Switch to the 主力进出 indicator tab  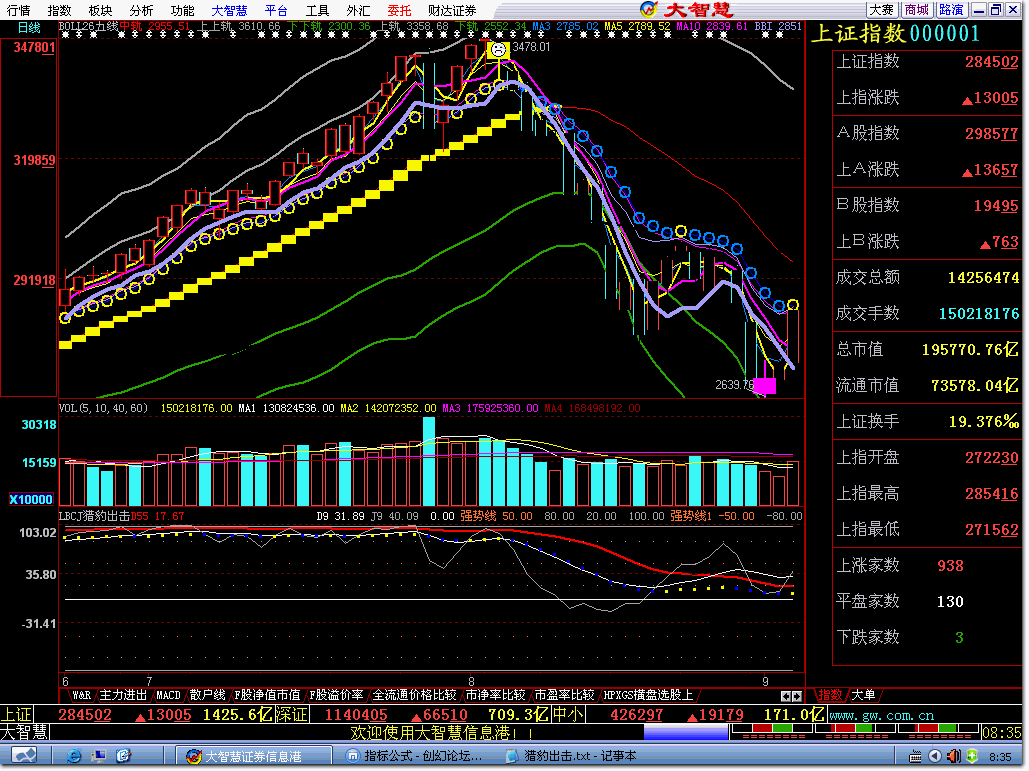point(123,696)
